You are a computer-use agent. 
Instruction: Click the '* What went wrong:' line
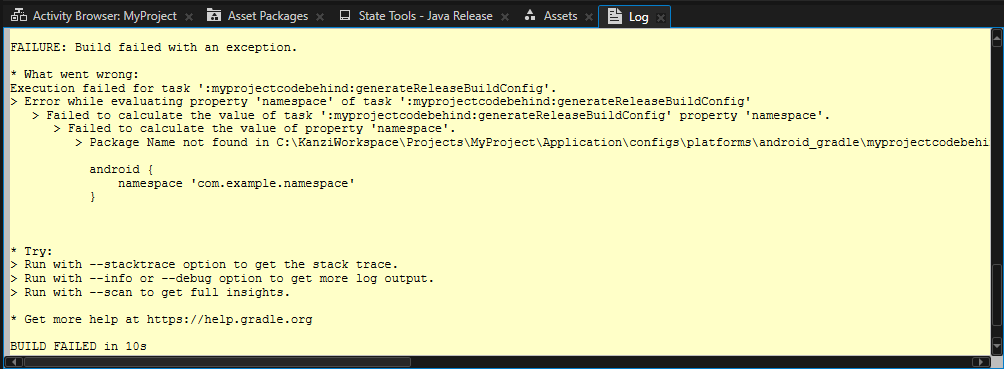(x=74, y=74)
